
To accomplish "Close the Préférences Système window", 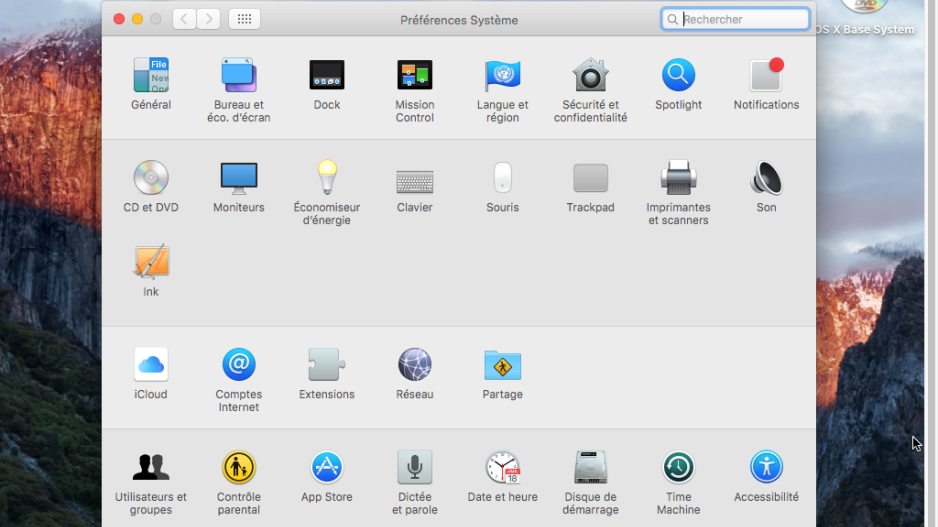I will pos(119,19).
